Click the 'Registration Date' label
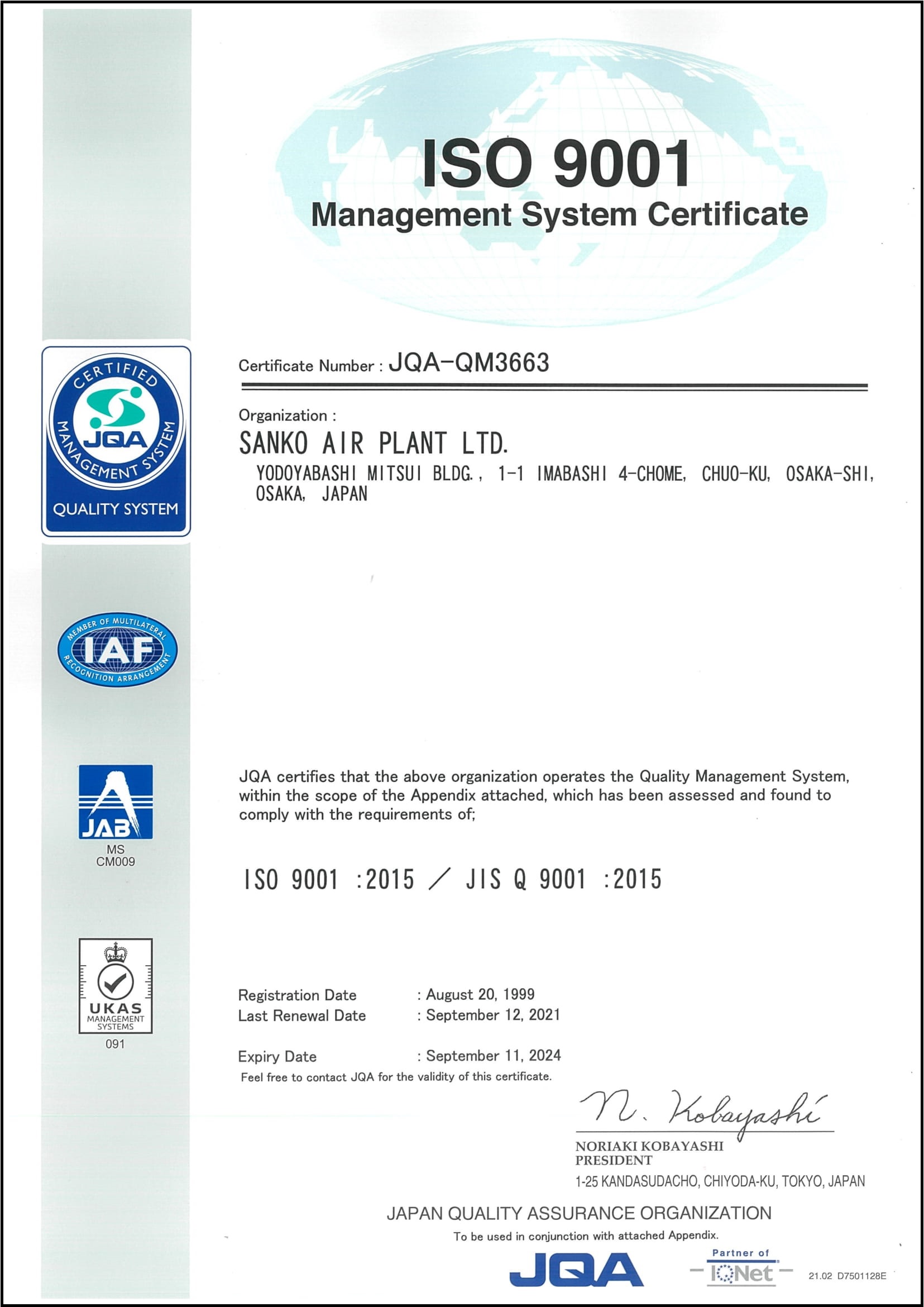924x1307 pixels. (x=297, y=995)
